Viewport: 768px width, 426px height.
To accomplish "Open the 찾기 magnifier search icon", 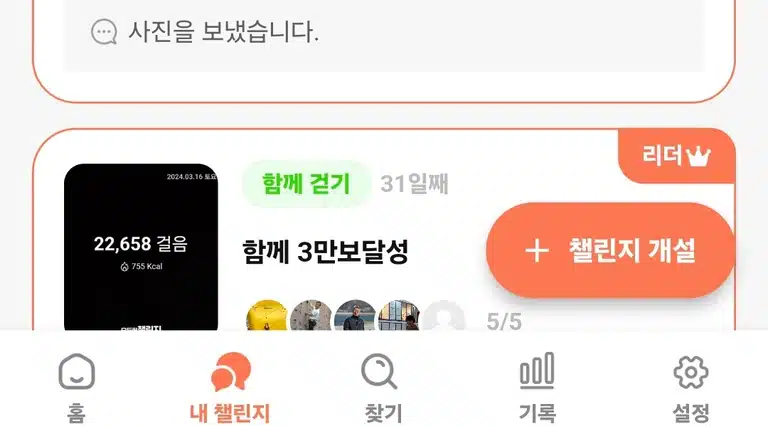I will 379,372.
